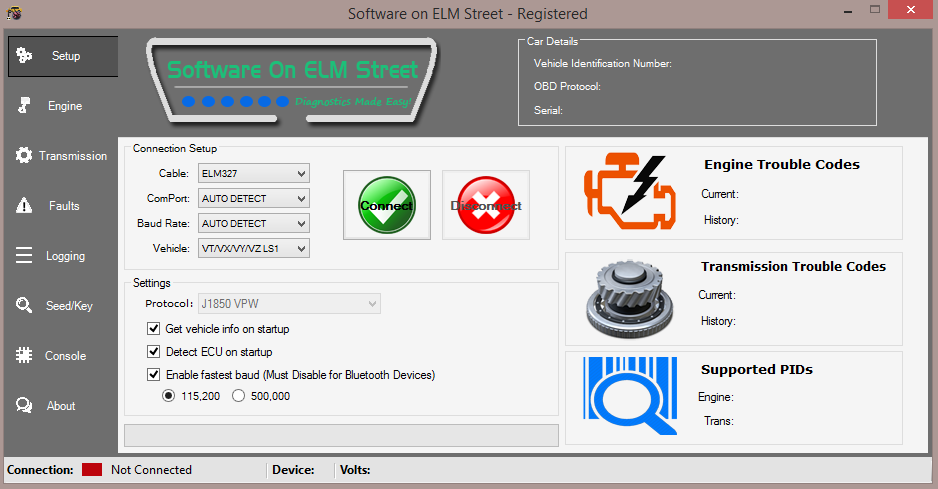Click the Supported PIDs heading
The width and height of the screenshot is (938, 489).
pyautogui.click(x=757, y=370)
